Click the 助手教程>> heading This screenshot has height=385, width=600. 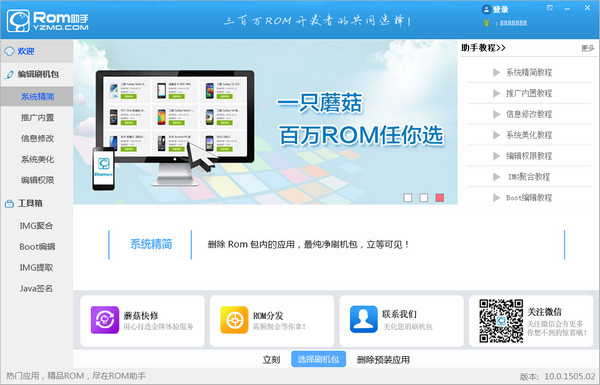[483, 48]
